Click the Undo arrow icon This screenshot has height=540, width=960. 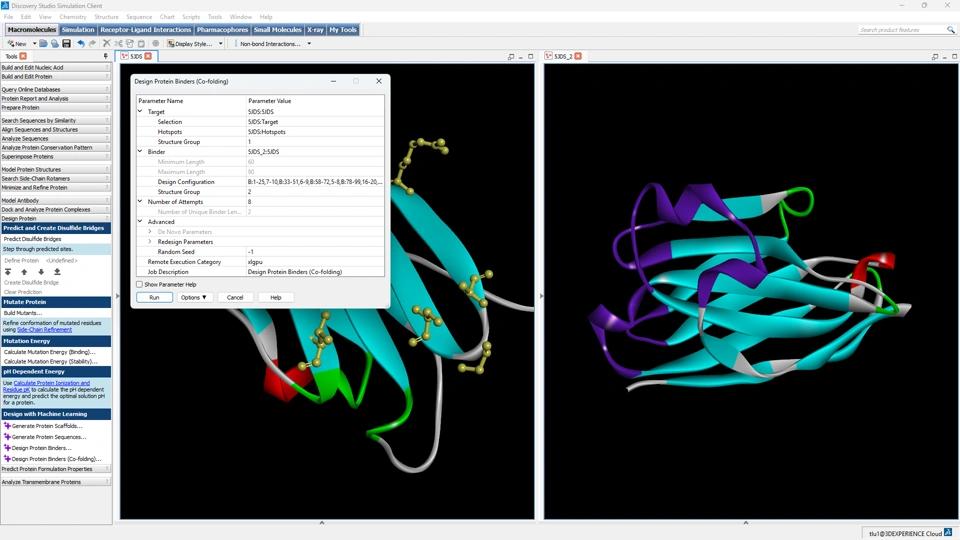click(x=80, y=43)
